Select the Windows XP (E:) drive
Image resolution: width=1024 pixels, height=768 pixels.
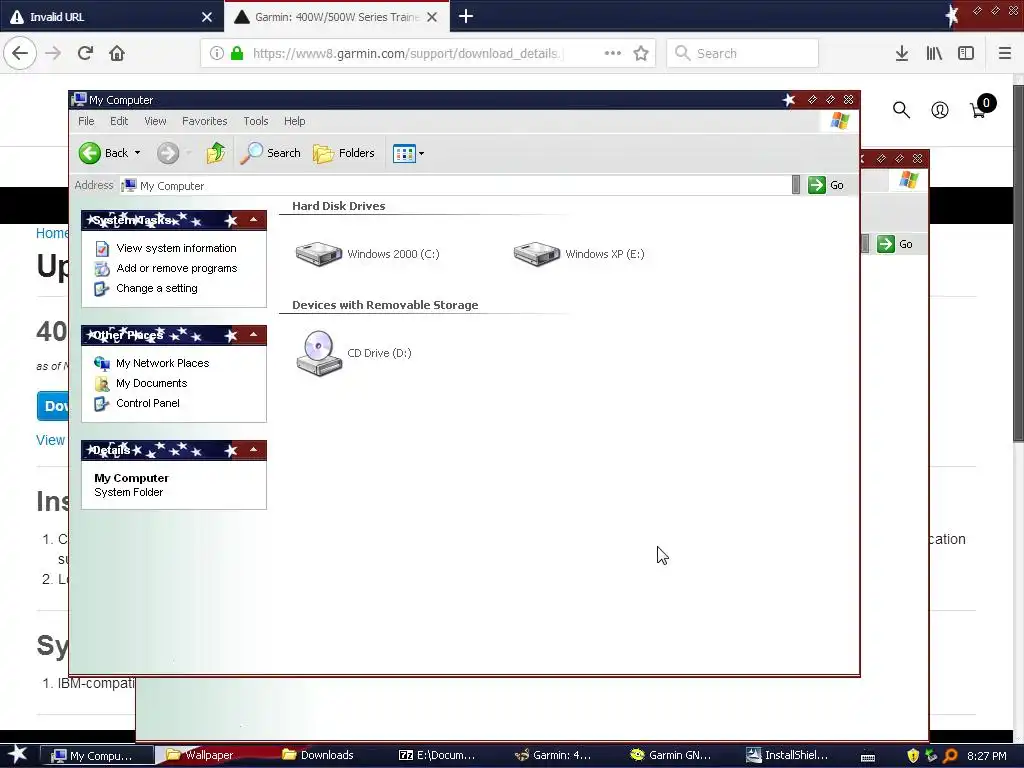pyautogui.click(x=579, y=254)
